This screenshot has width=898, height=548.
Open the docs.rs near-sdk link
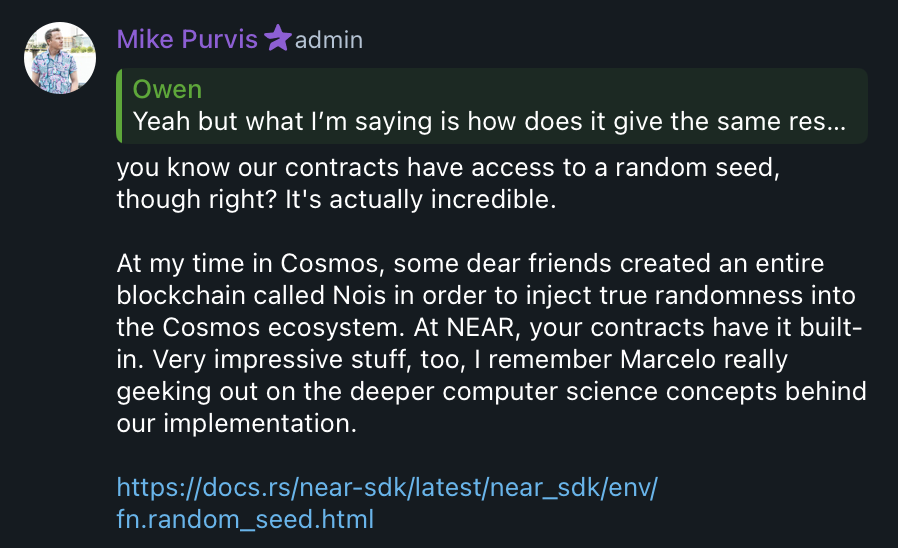[387, 487]
